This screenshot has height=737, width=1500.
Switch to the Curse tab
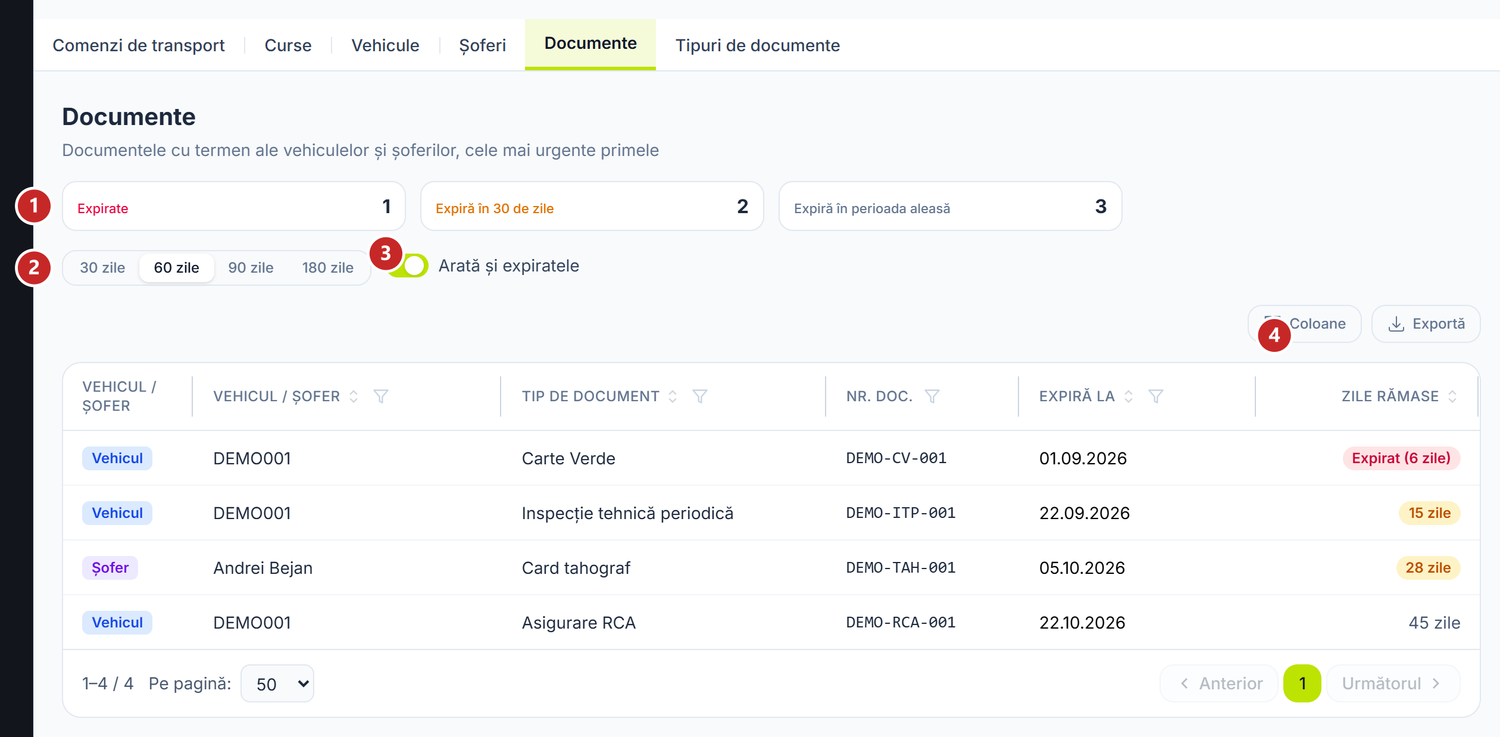(x=288, y=45)
